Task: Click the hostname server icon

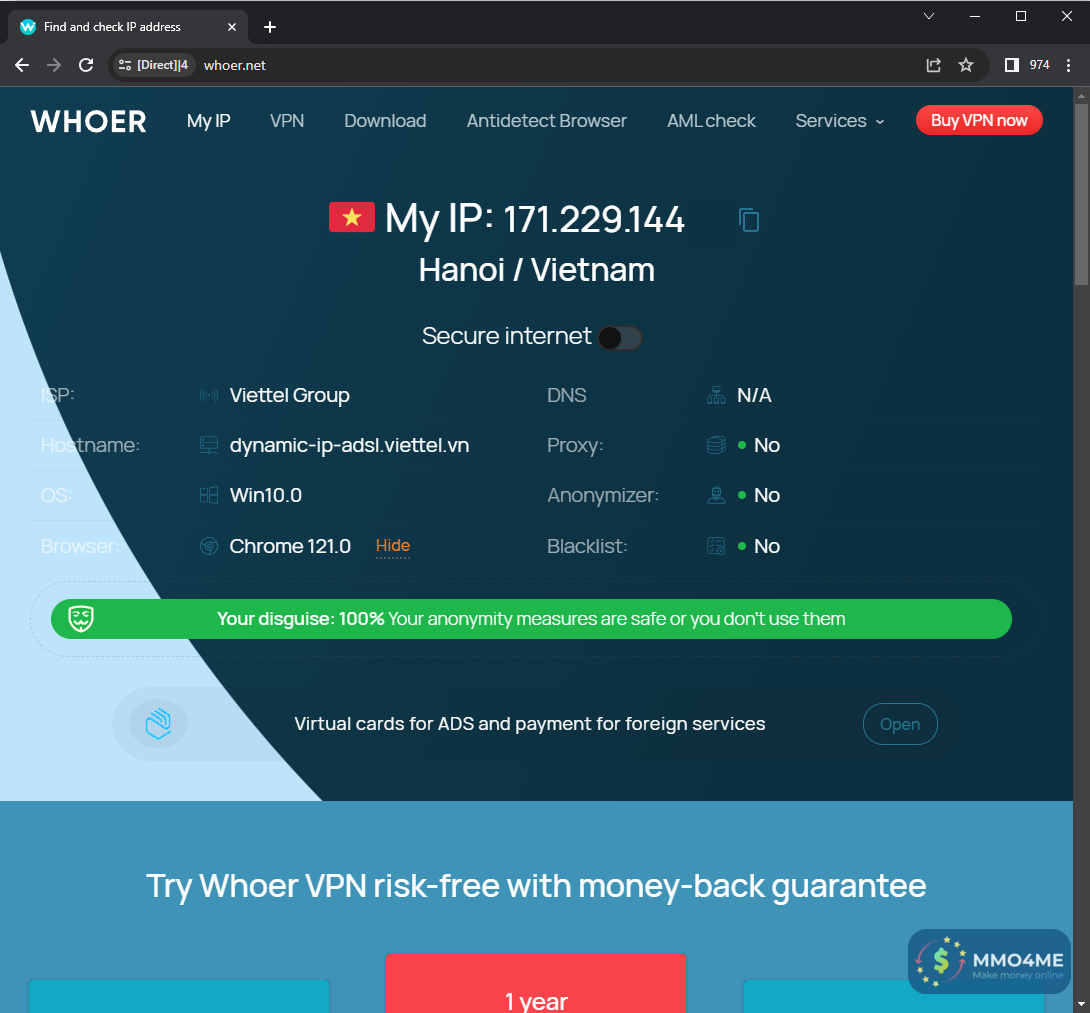Action: pos(209,445)
